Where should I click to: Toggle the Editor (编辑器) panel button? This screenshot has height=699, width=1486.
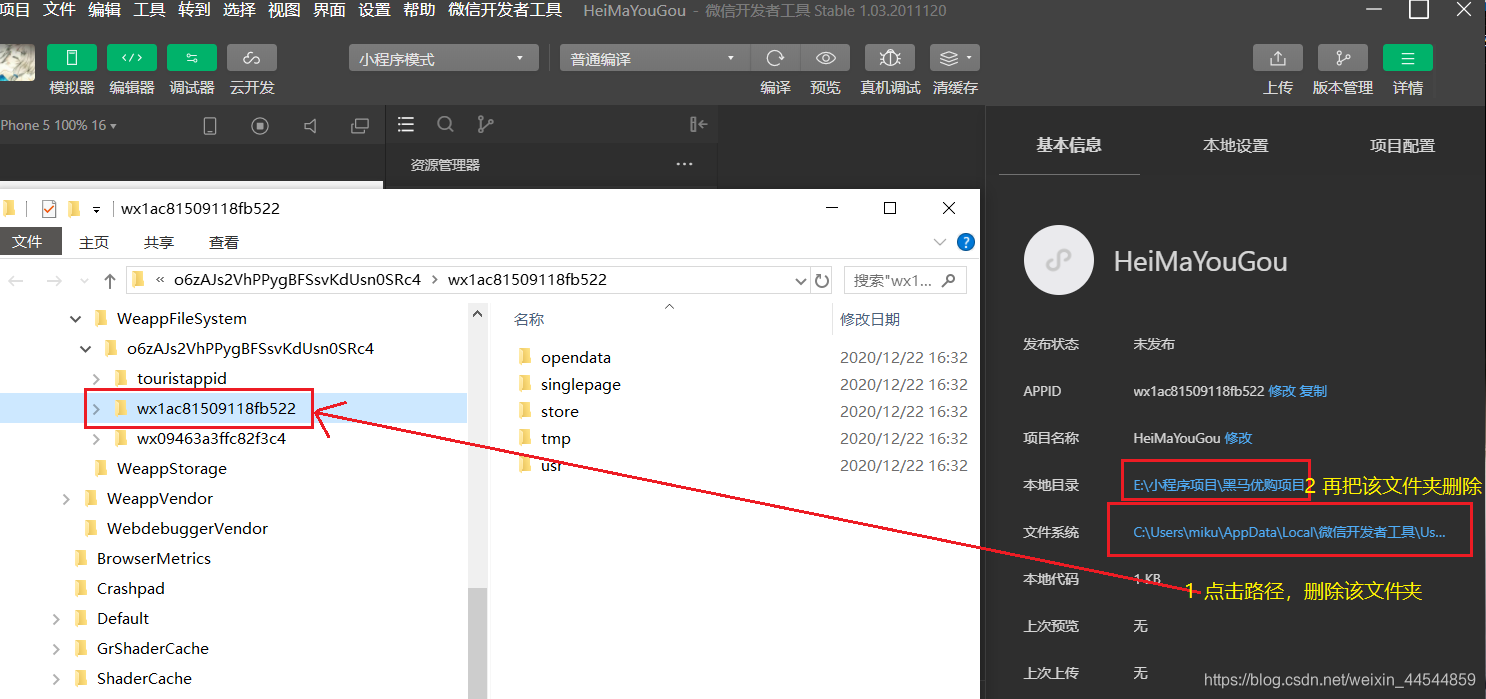click(x=132, y=58)
